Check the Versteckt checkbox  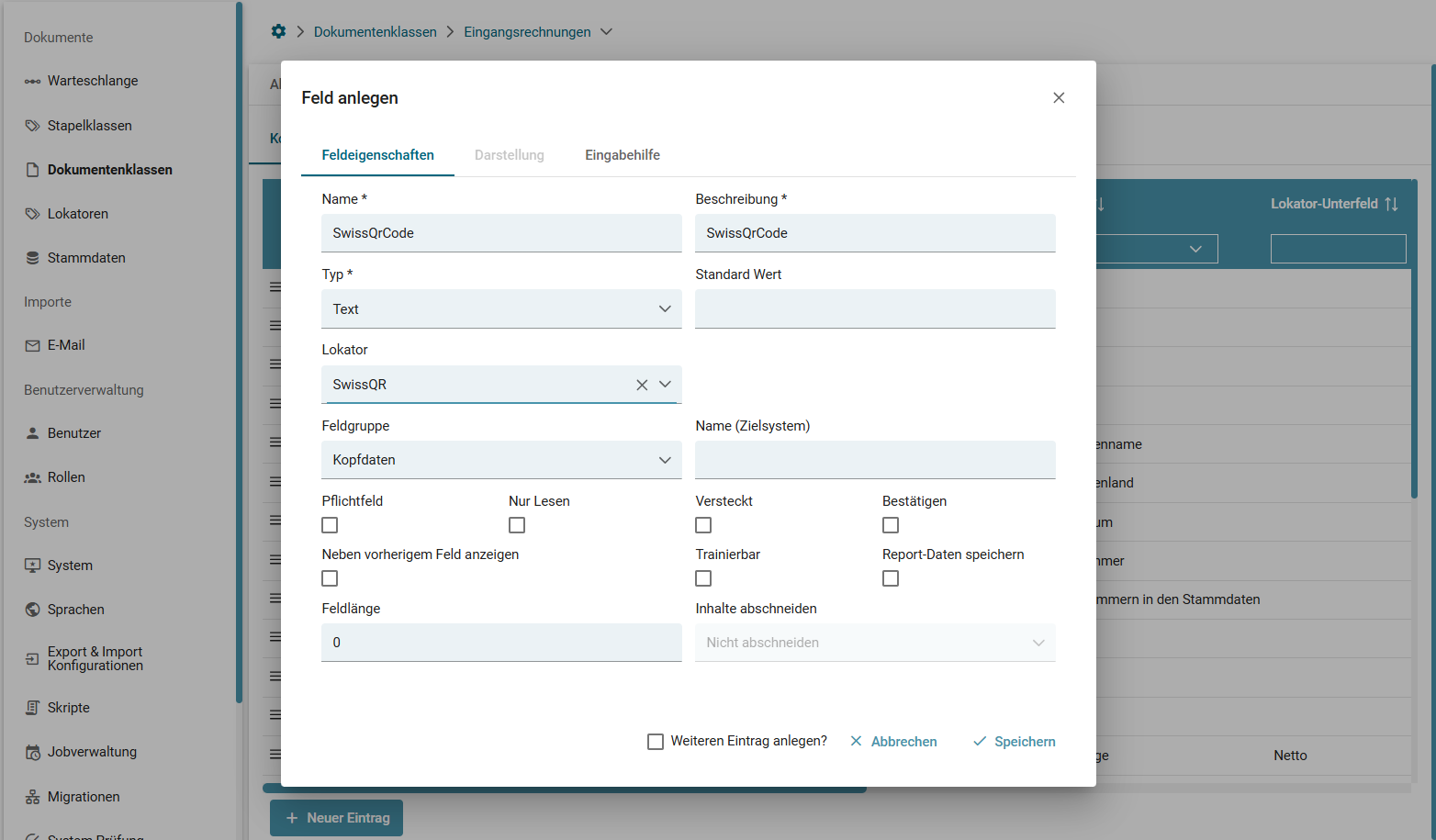[703, 525]
